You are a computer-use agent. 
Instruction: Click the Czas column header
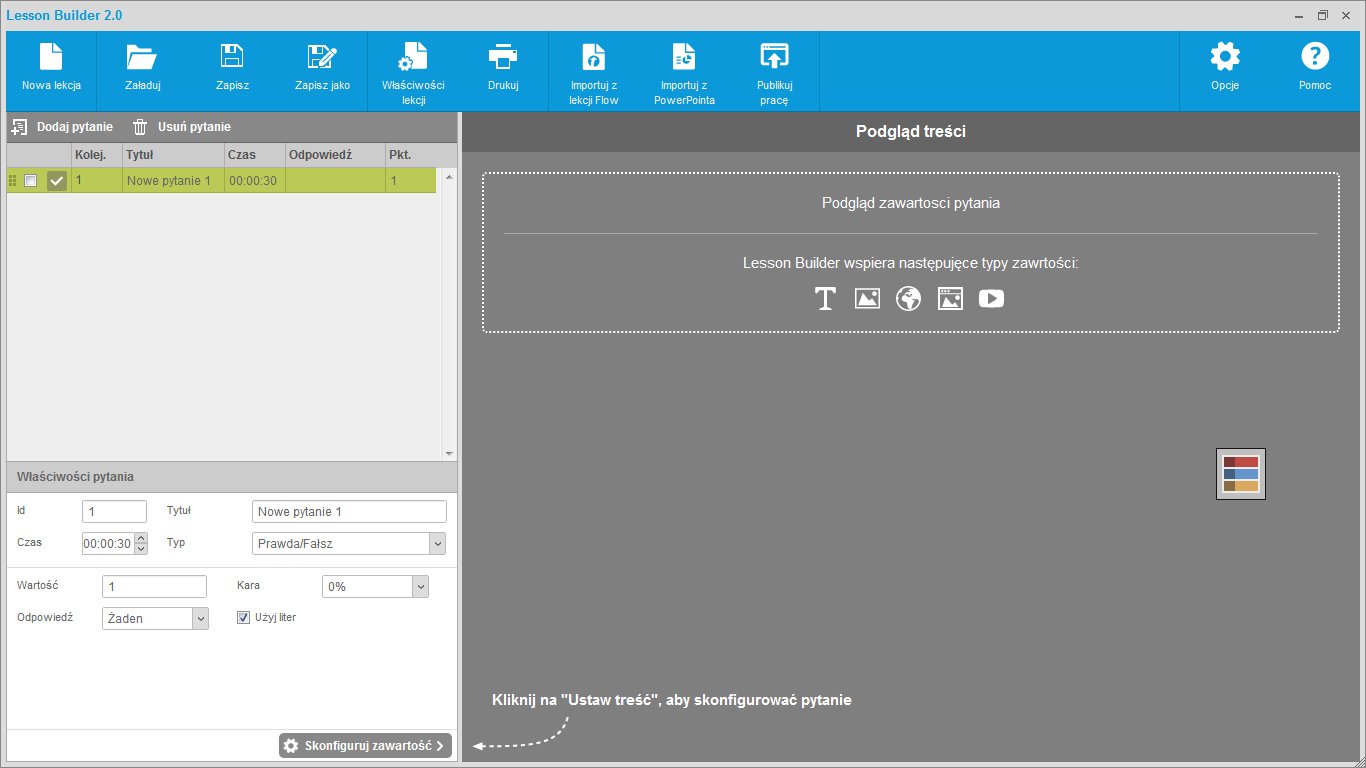(x=255, y=155)
